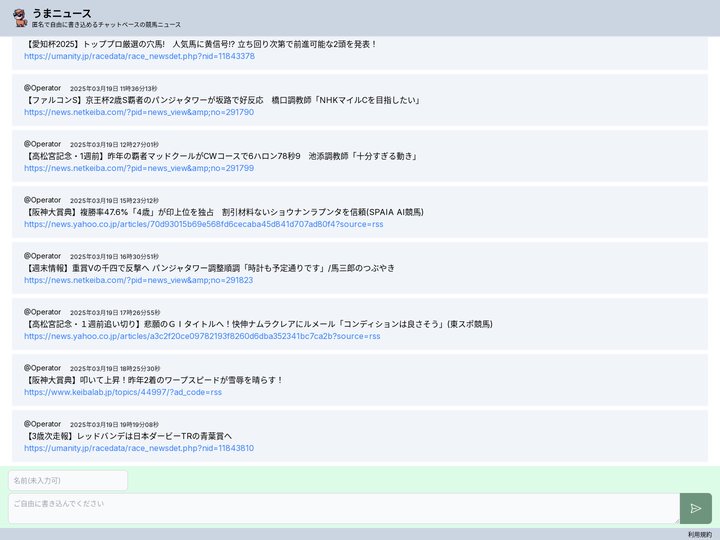Select the ファルコンS headline text
The height and width of the screenshot is (540, 720).
coord(223,100)
